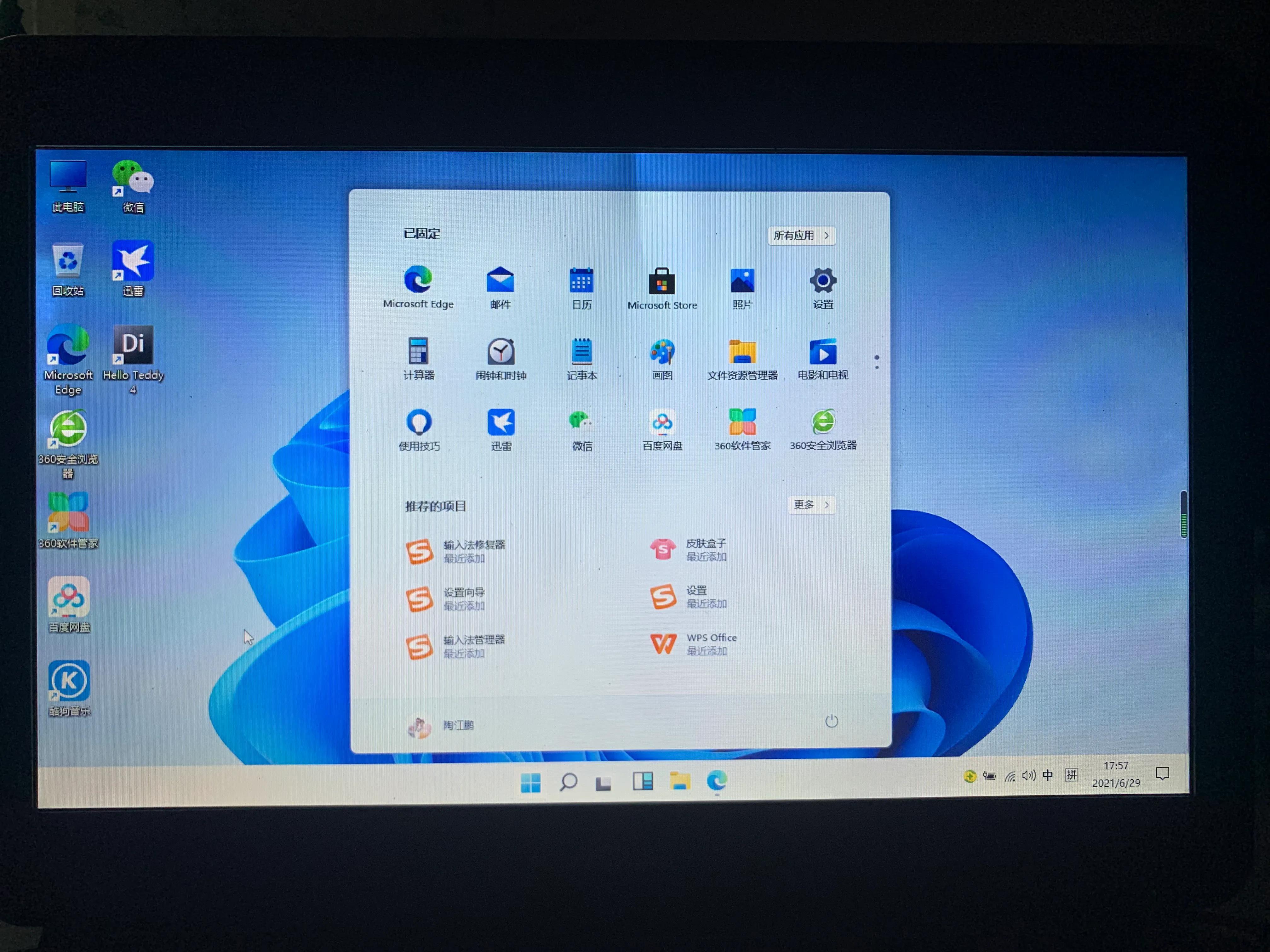The image size is (1270, 952).
Task: Click the Widgets icon on taskbar
Action: click(643, 781)
